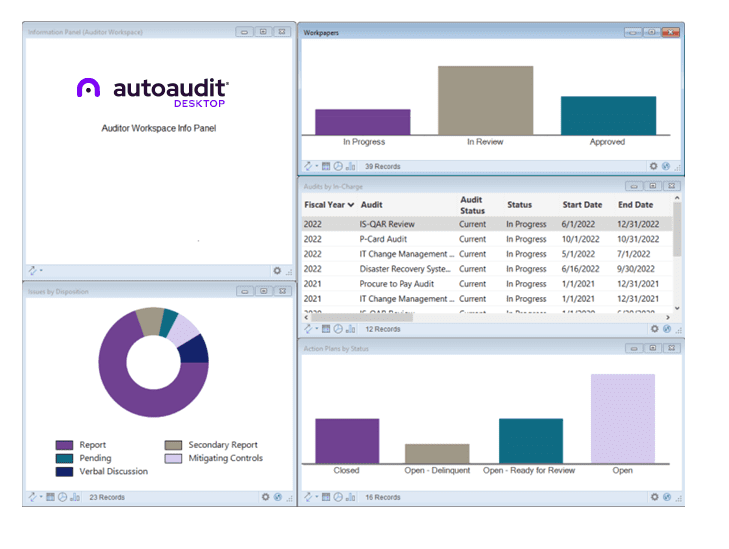Show Issues by Disposition as pie chart
Image resolution: width=729 pixels, height=549 pixels.
point(62,497)
